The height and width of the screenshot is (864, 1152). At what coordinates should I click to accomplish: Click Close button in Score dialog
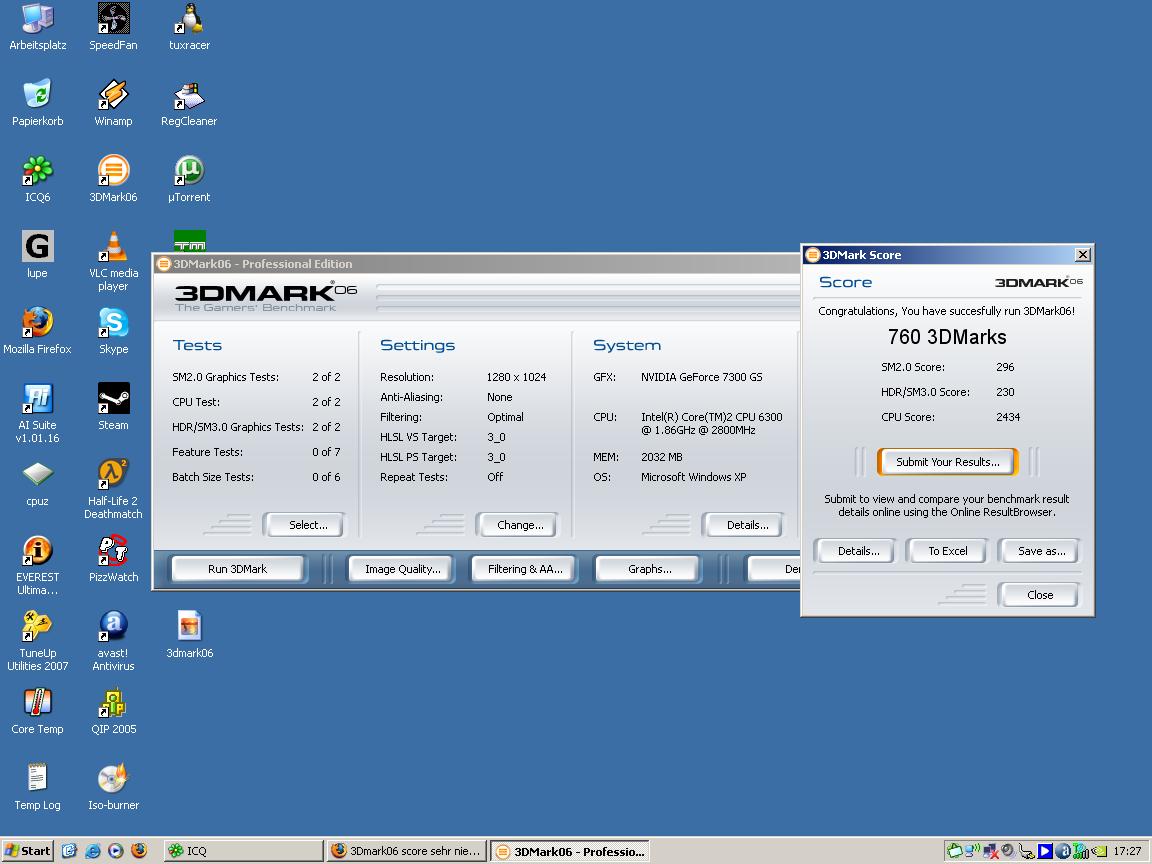point(1039,595)
